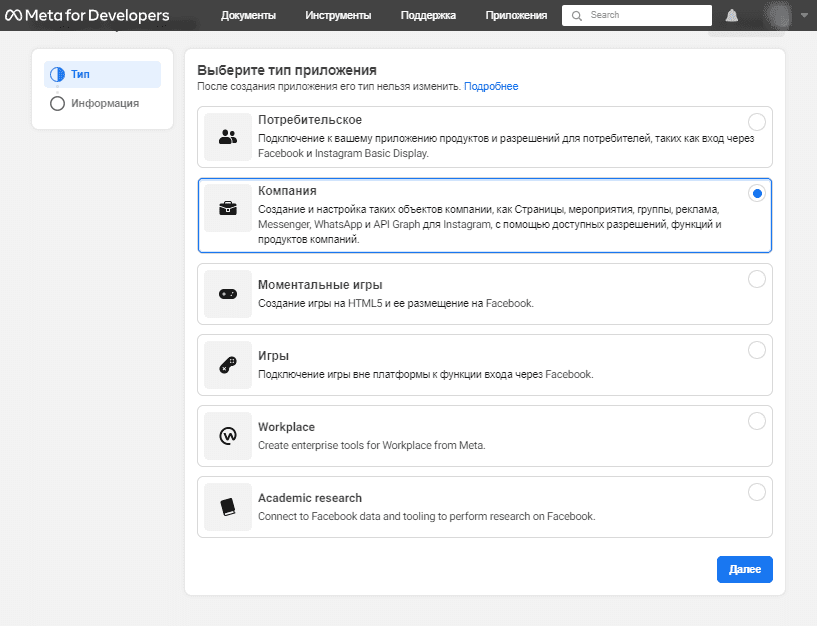Click the Academic research card title
Viewport: 817px width, 626px height.
coord(310,498)
